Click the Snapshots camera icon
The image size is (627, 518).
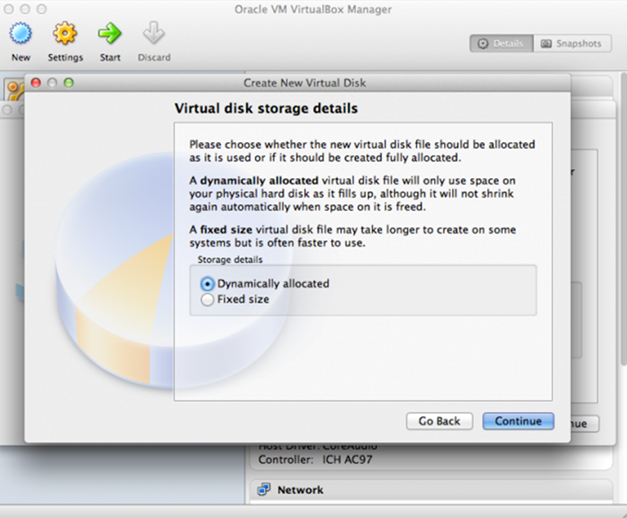click(x=546, y=44)
